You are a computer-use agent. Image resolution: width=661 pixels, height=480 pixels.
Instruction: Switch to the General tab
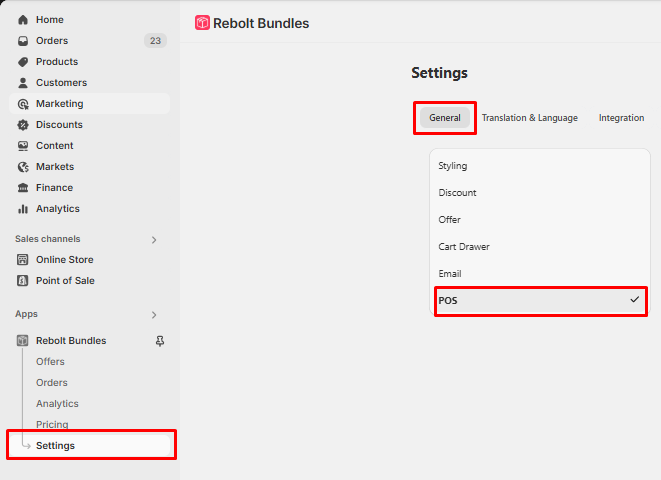tap(445, 118)
